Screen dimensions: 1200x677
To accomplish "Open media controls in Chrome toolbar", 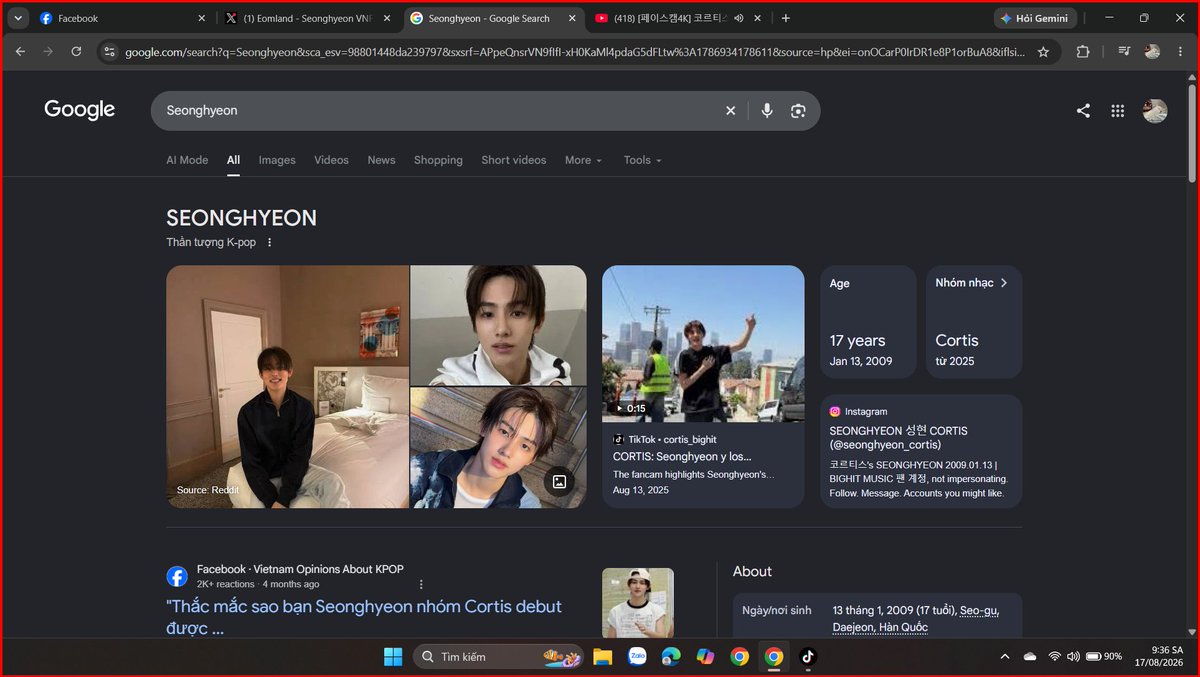I will [1124, 52].
